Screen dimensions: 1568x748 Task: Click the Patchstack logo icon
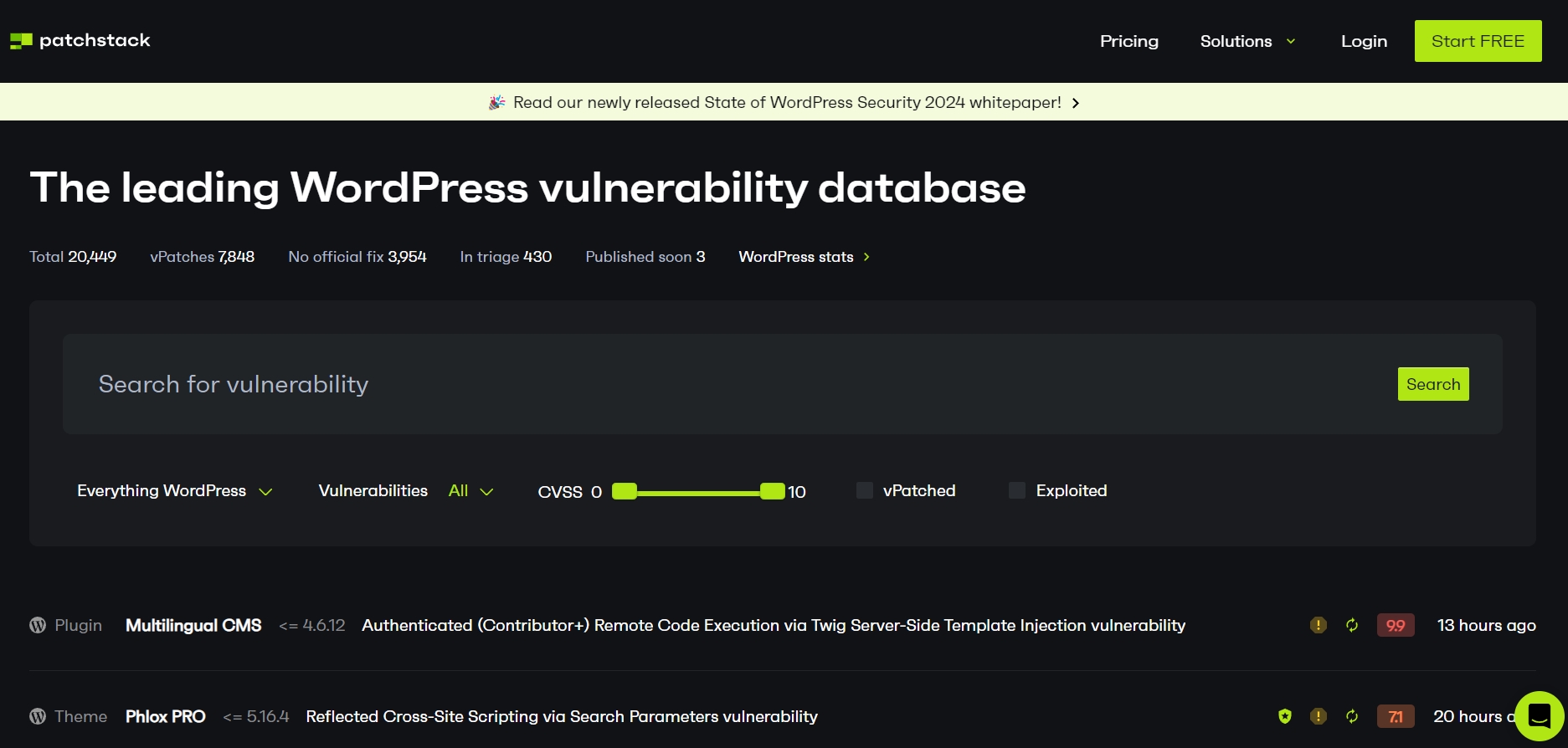(21, 41)
